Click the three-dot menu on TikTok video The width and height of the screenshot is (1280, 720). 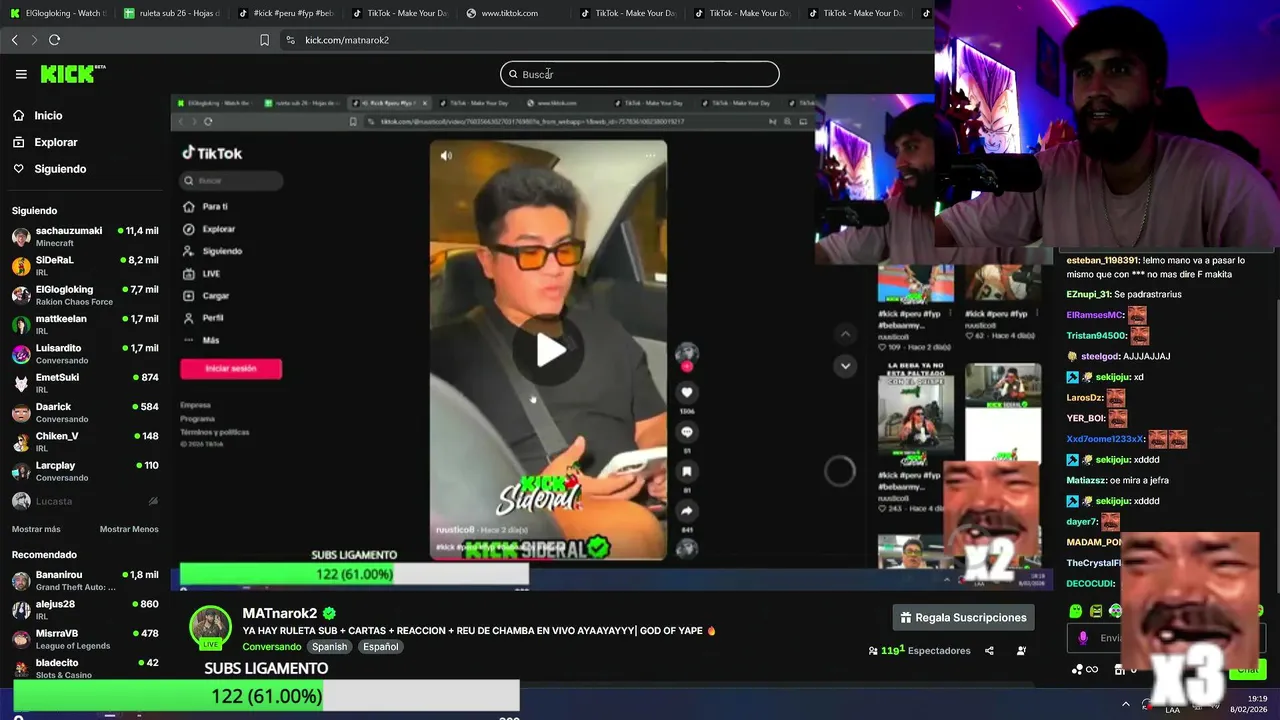650,155
